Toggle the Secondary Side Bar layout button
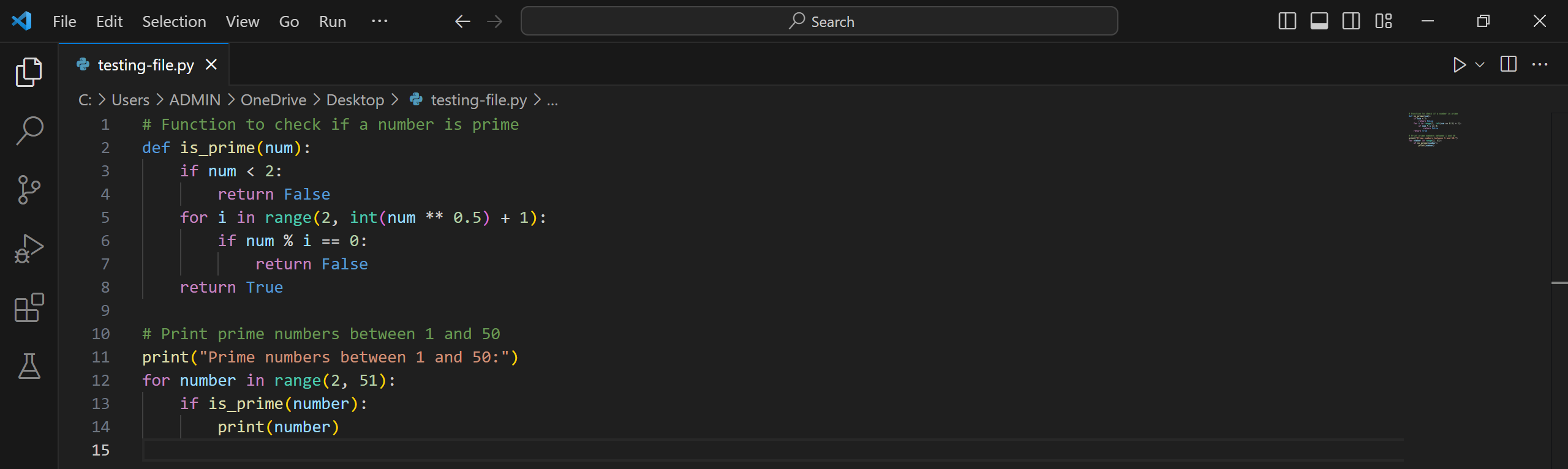Screen dimensions: 1568x469 (1351, 21)
